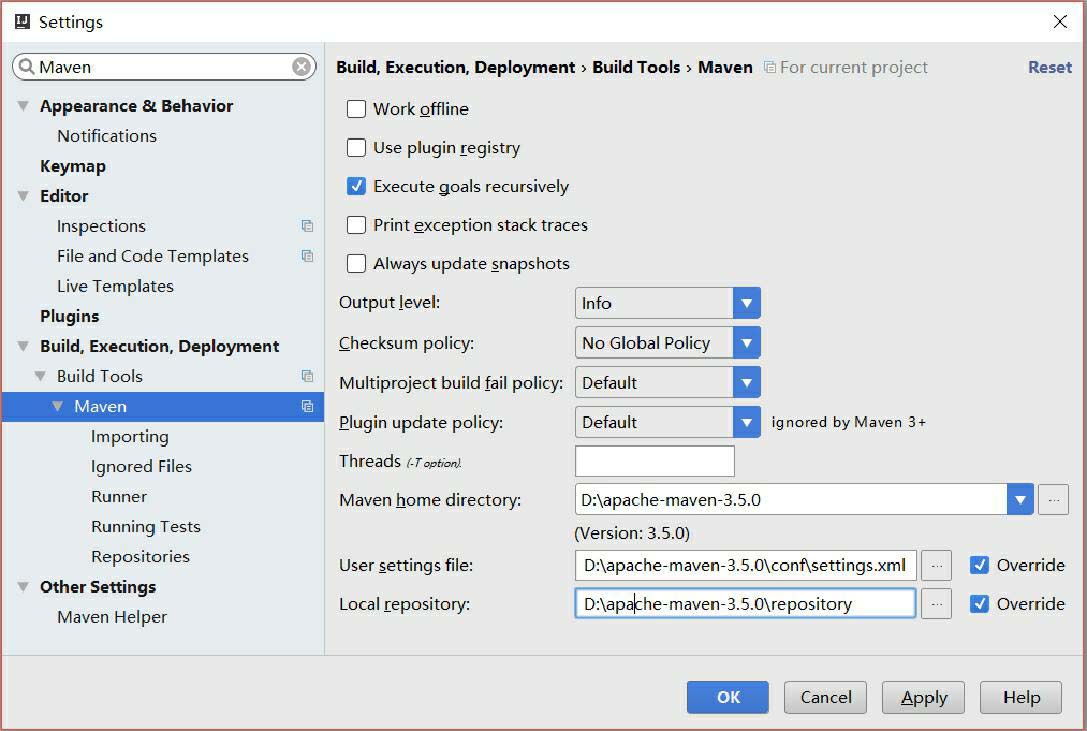Open the Output level dropdown
1087x731 pixels.
(746, 303)
